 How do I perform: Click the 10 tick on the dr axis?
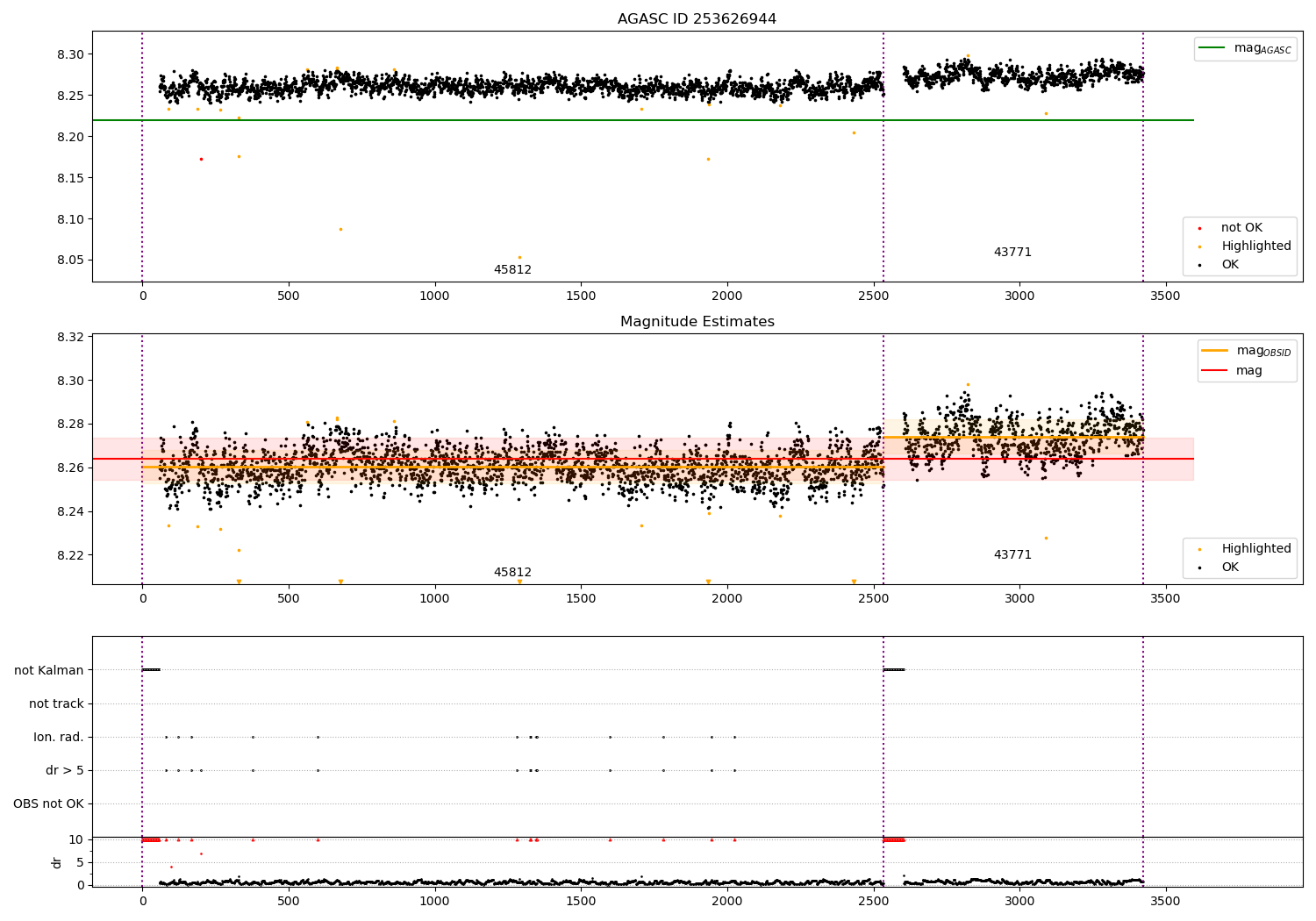click(x=76, y=839)
